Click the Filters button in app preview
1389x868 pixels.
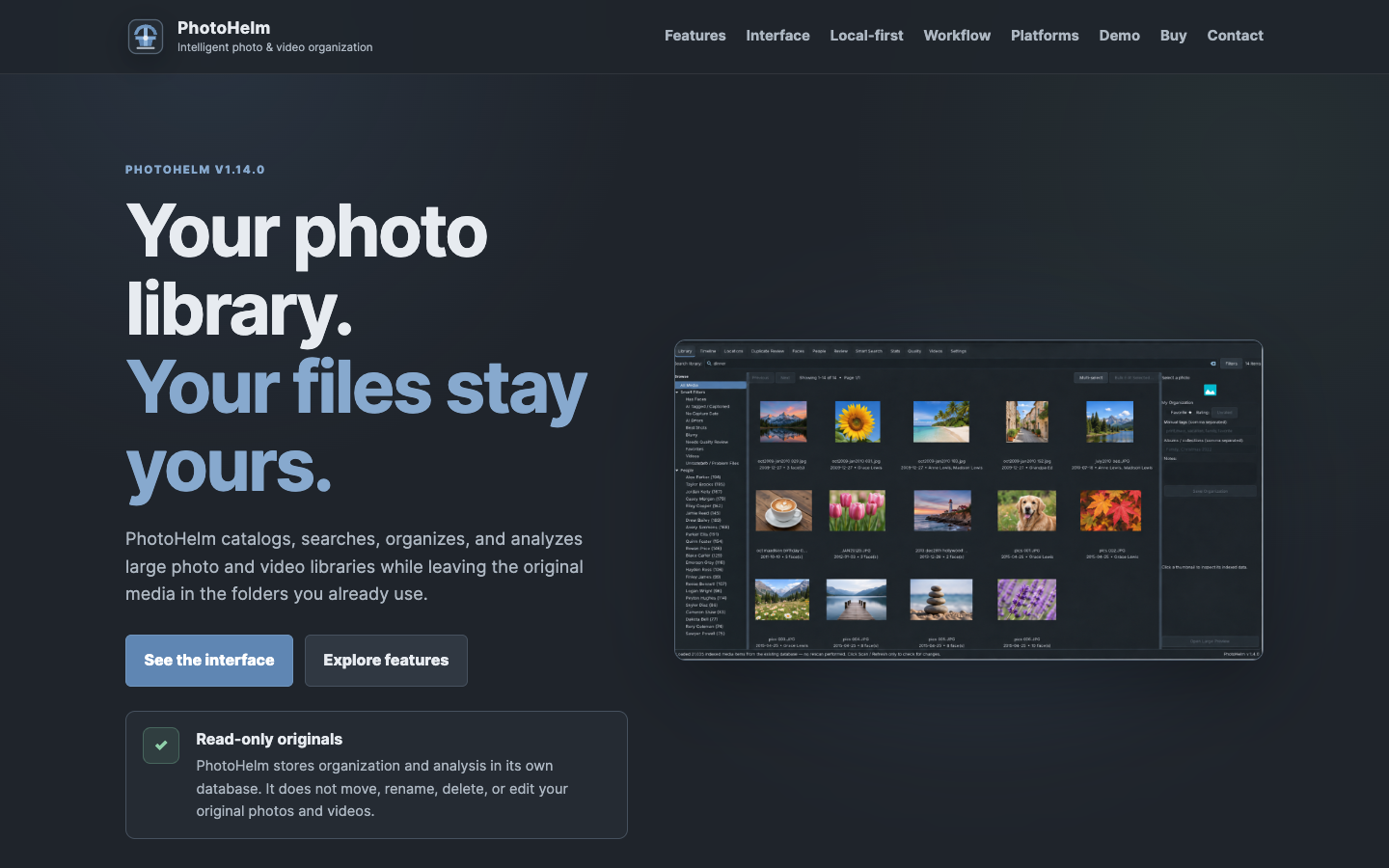[1231, 364]
